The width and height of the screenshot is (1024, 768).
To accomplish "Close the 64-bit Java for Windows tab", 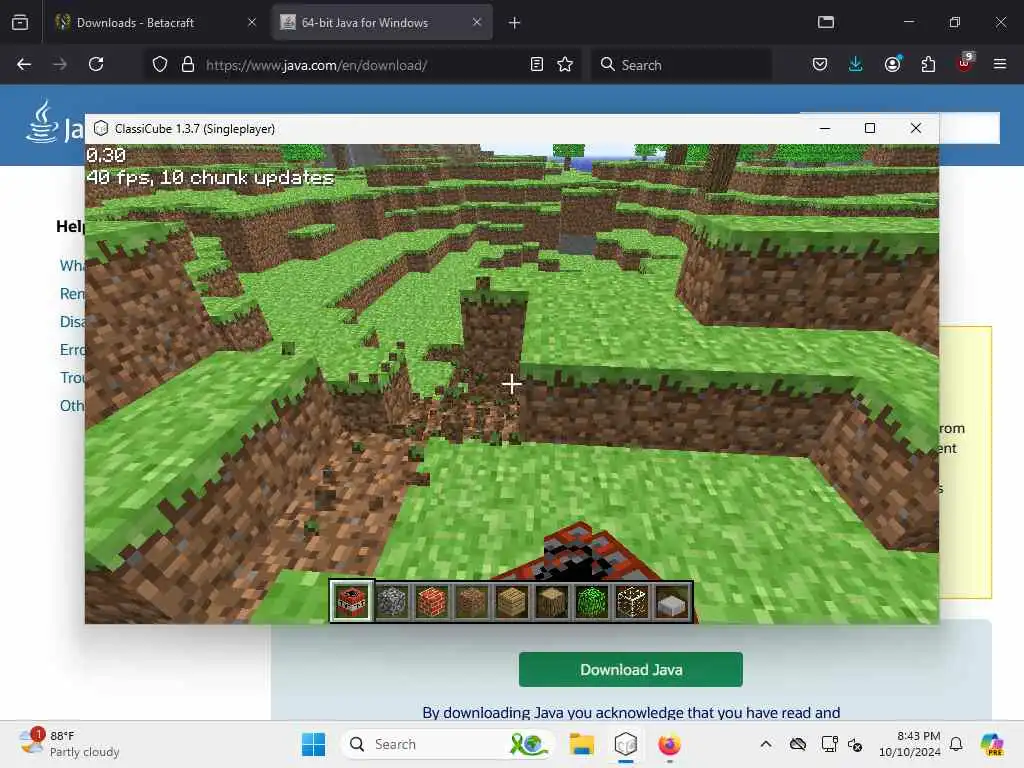I will [477, 22].
